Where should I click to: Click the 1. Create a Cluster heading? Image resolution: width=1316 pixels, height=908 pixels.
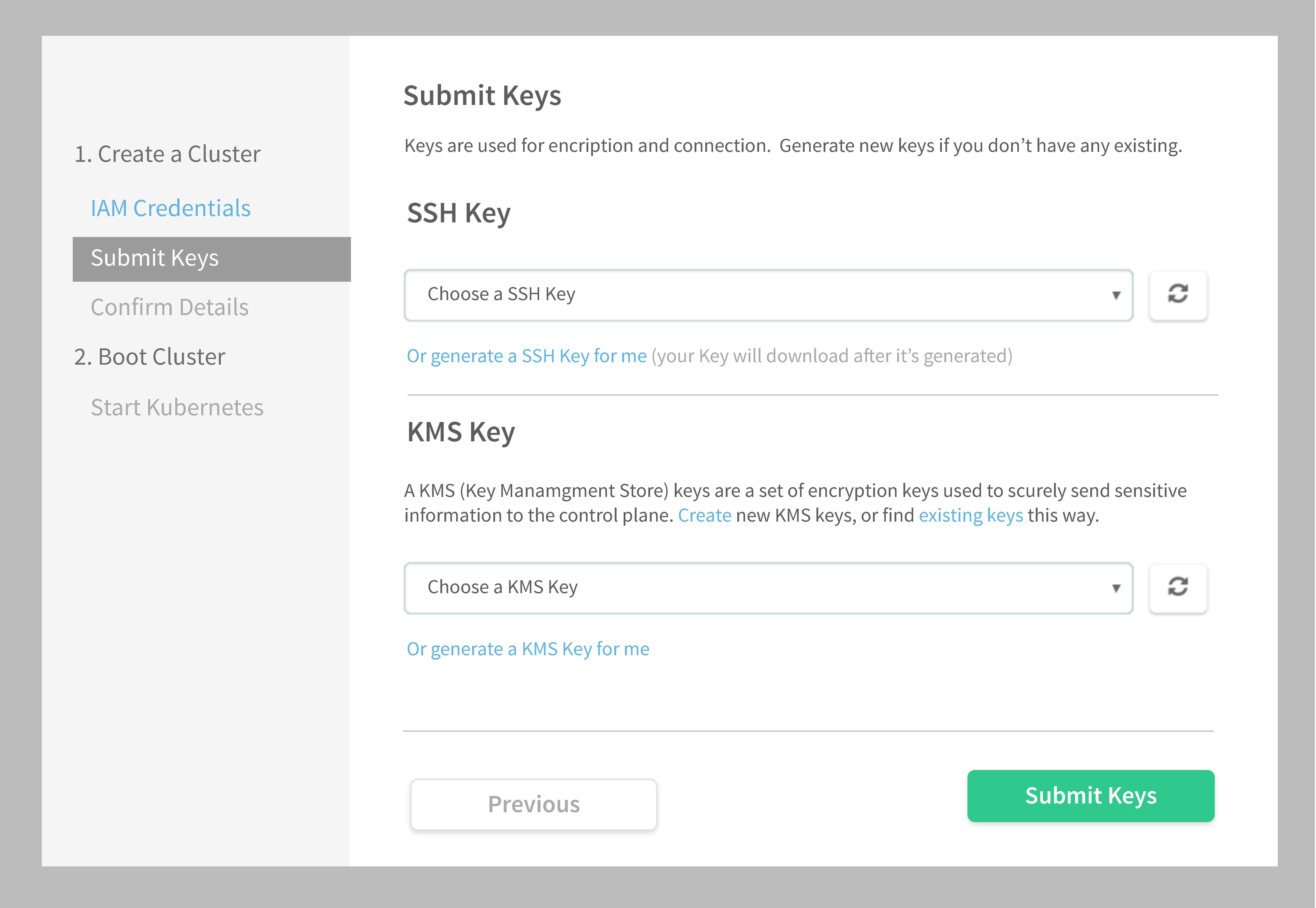pyautogui.click(x=167, y=154)
